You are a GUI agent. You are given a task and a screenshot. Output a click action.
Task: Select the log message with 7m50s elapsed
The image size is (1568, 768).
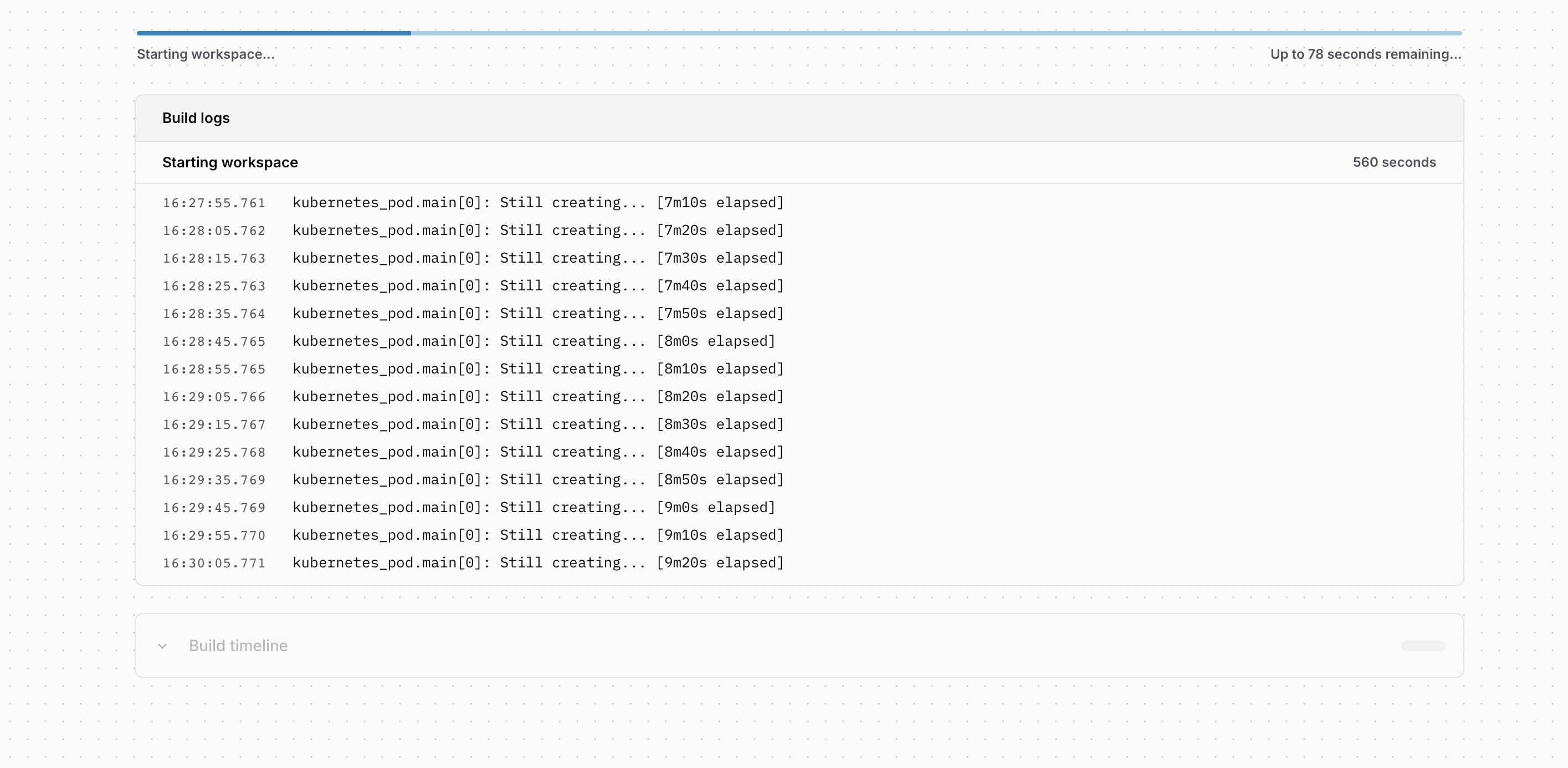click(x=537, y=314)
